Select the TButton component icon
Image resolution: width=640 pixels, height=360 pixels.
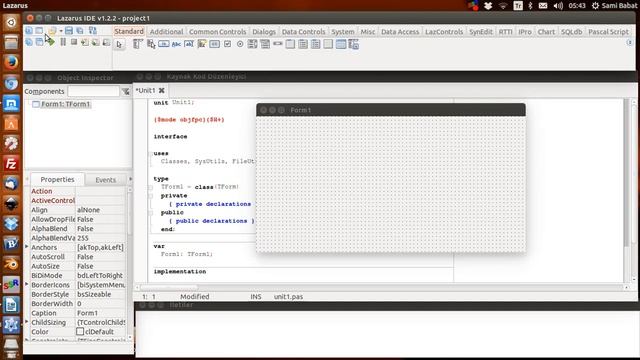[164, 44]
